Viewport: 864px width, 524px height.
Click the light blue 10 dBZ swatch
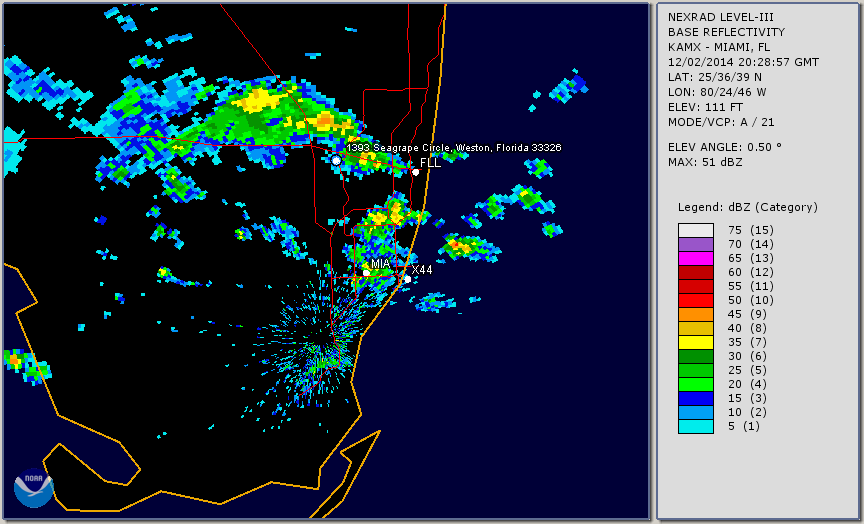pyautogui.click(x=696, y=413)
